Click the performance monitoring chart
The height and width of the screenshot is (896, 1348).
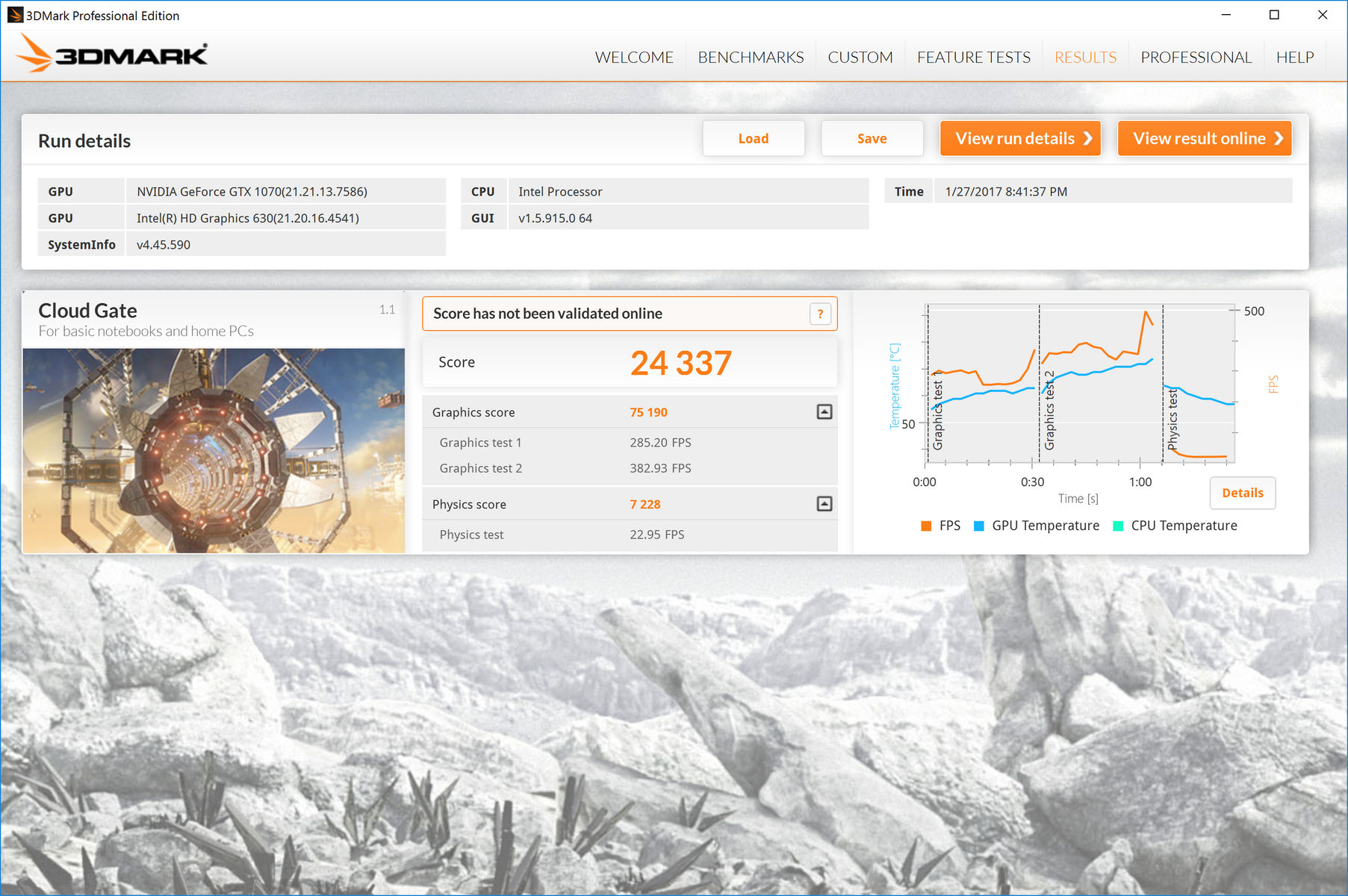point(1080,384)
